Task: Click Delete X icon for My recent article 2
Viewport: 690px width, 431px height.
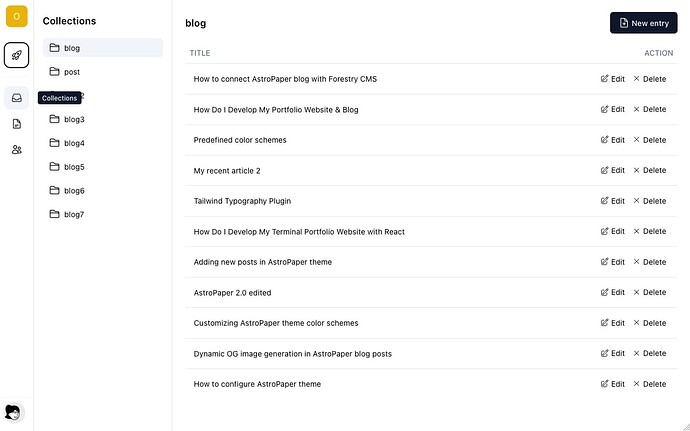Action: click(636, 170)
